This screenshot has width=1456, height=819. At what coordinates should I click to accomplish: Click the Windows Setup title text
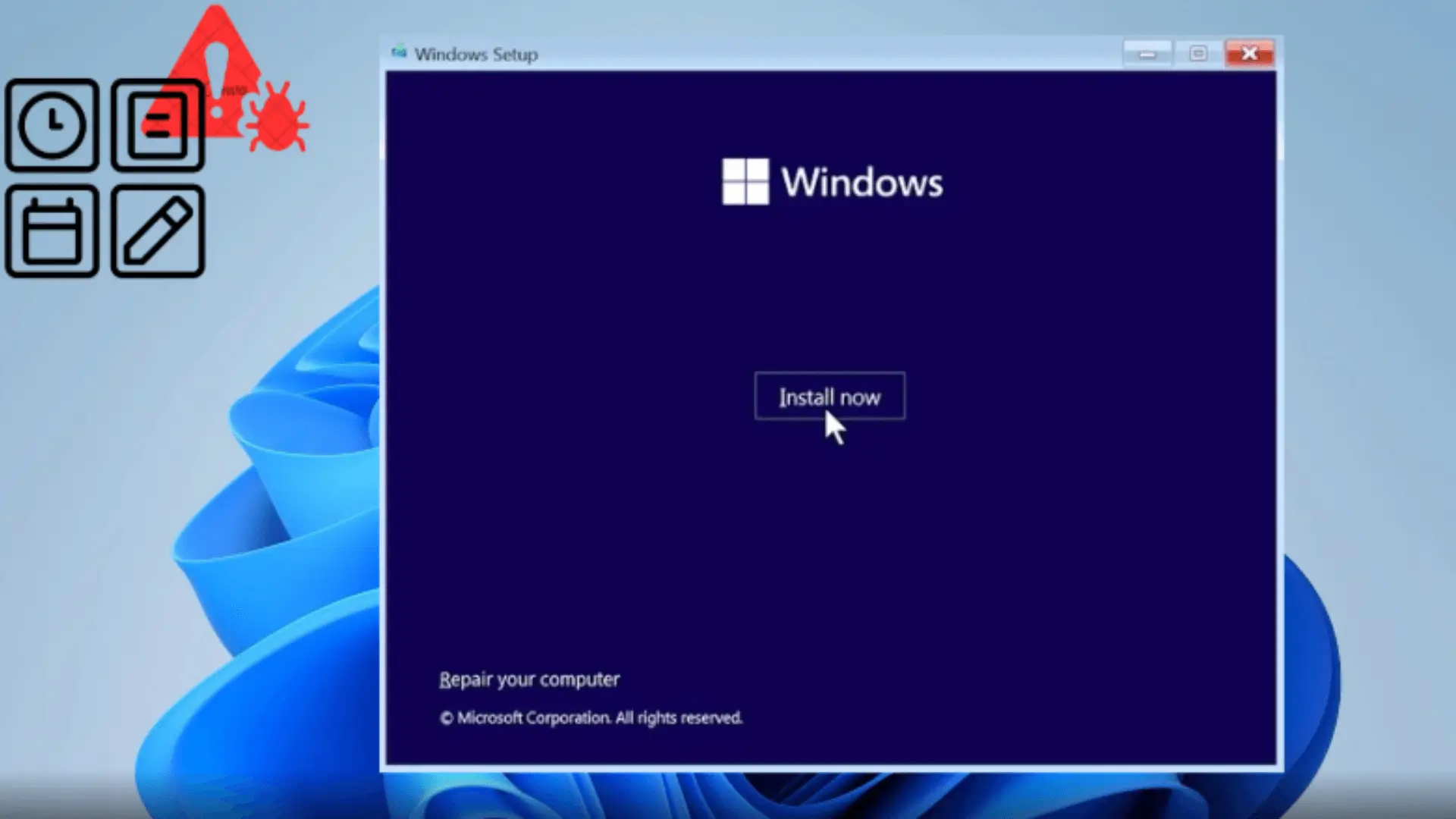[476, 55]
